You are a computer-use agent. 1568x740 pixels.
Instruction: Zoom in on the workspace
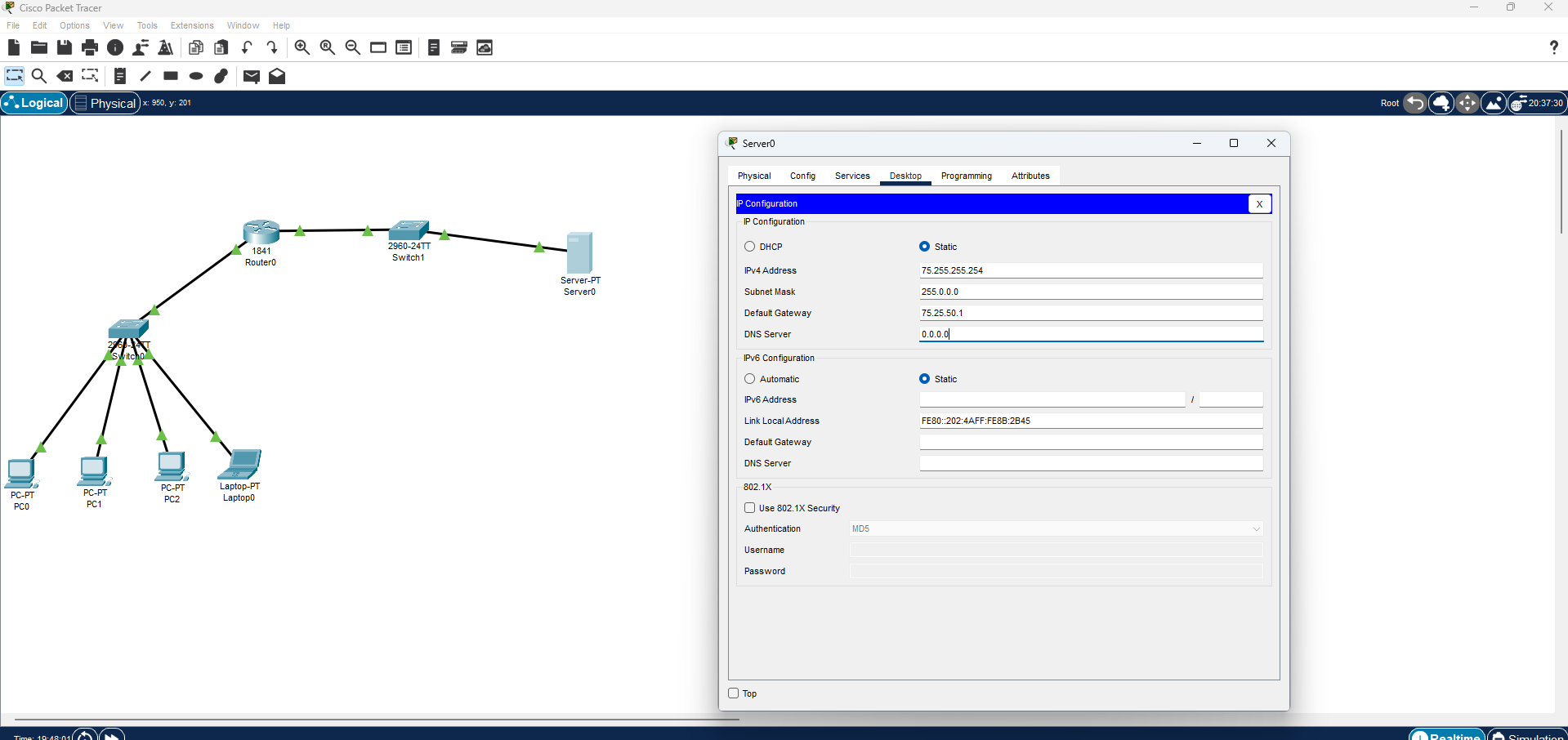coord(302,47)
